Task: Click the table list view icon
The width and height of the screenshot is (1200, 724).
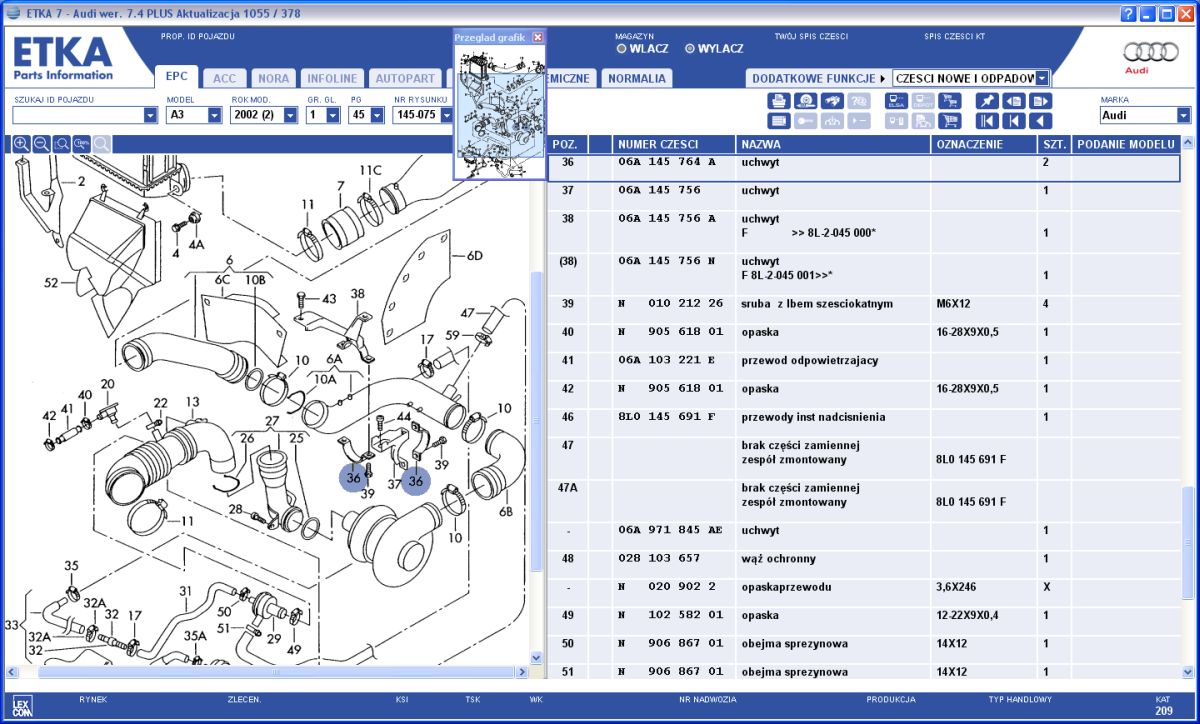Action: 779,121
